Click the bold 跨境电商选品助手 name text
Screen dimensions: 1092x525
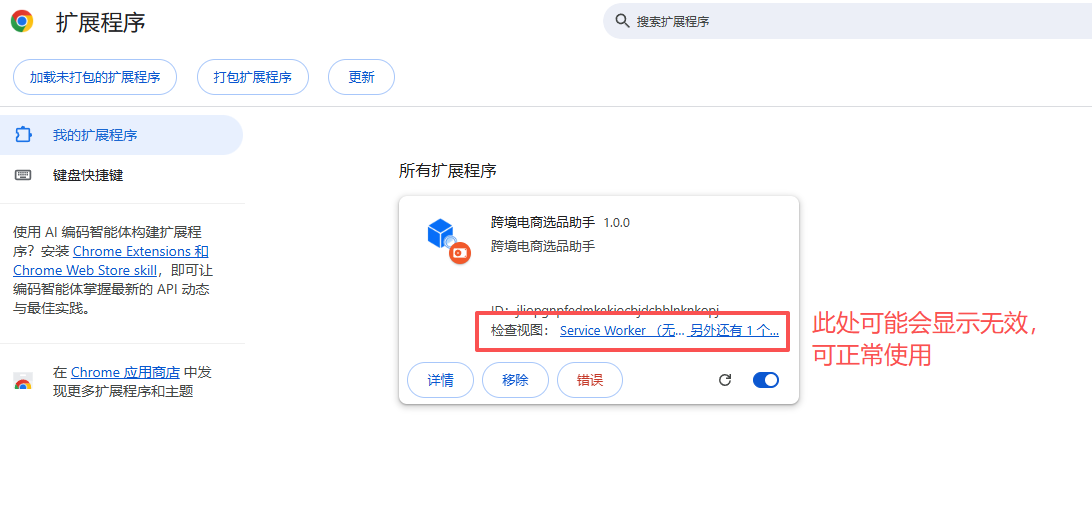(x=543, y=223)
